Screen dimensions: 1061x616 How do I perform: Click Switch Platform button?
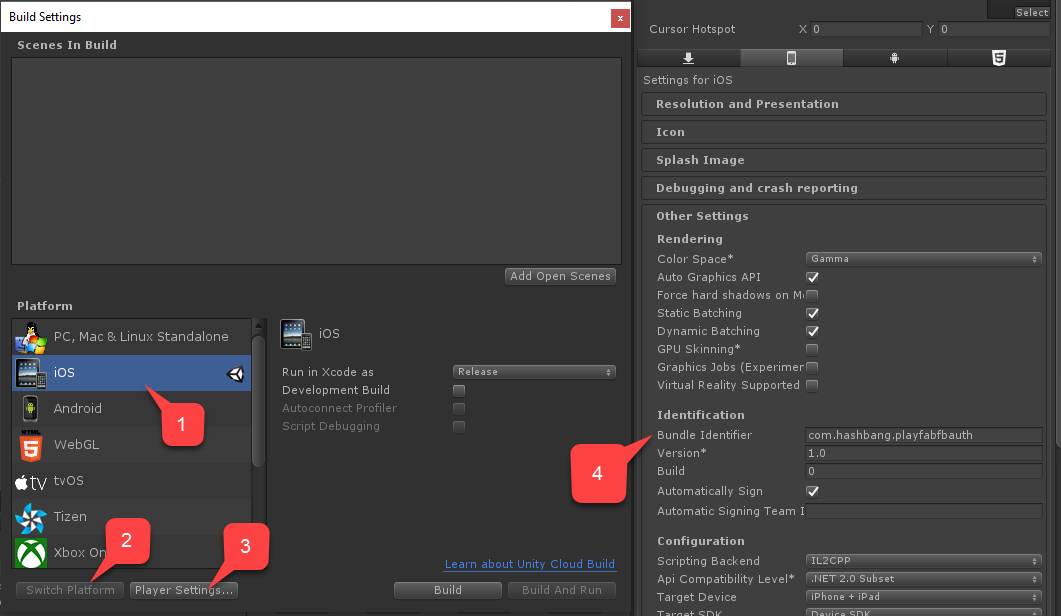click(70, 590)
